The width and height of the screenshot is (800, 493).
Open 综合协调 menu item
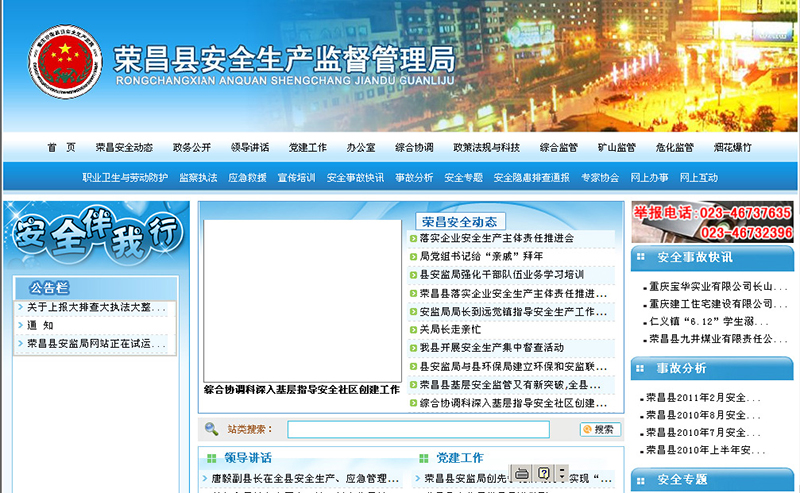pyautogui.click(x=414, y=147)
